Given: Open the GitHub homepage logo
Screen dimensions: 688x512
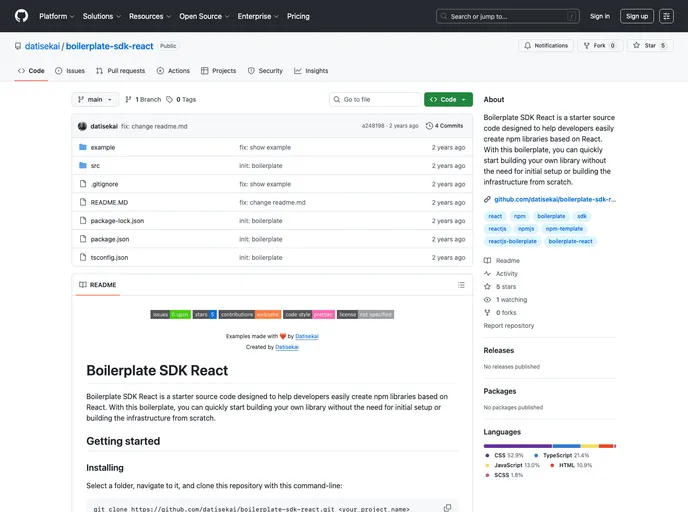Looking at the screenshot, I should [21, 16].
